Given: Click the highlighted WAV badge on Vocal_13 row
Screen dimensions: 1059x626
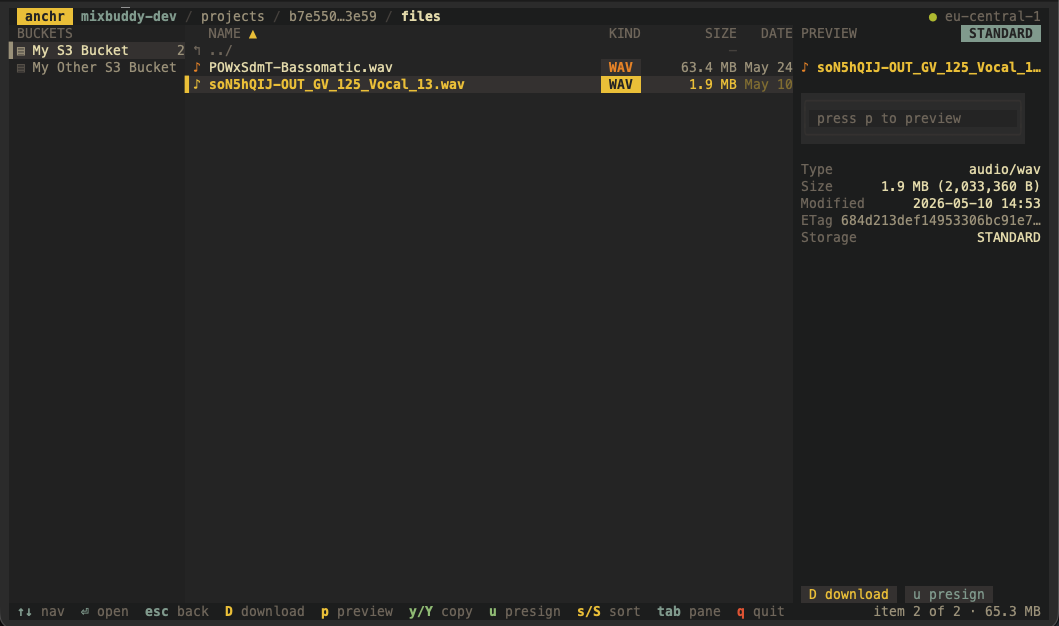Looking at the screenshot, I should tap(621, 84).
